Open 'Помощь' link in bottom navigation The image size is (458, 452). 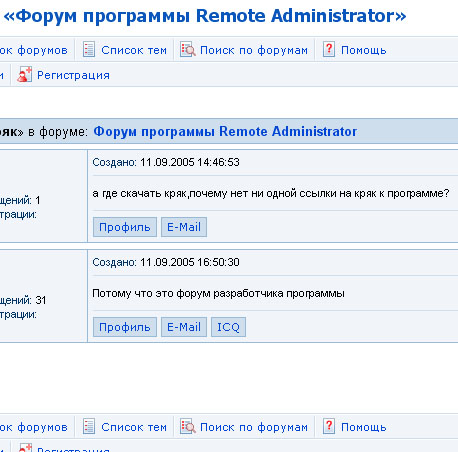tap(364, 427)
